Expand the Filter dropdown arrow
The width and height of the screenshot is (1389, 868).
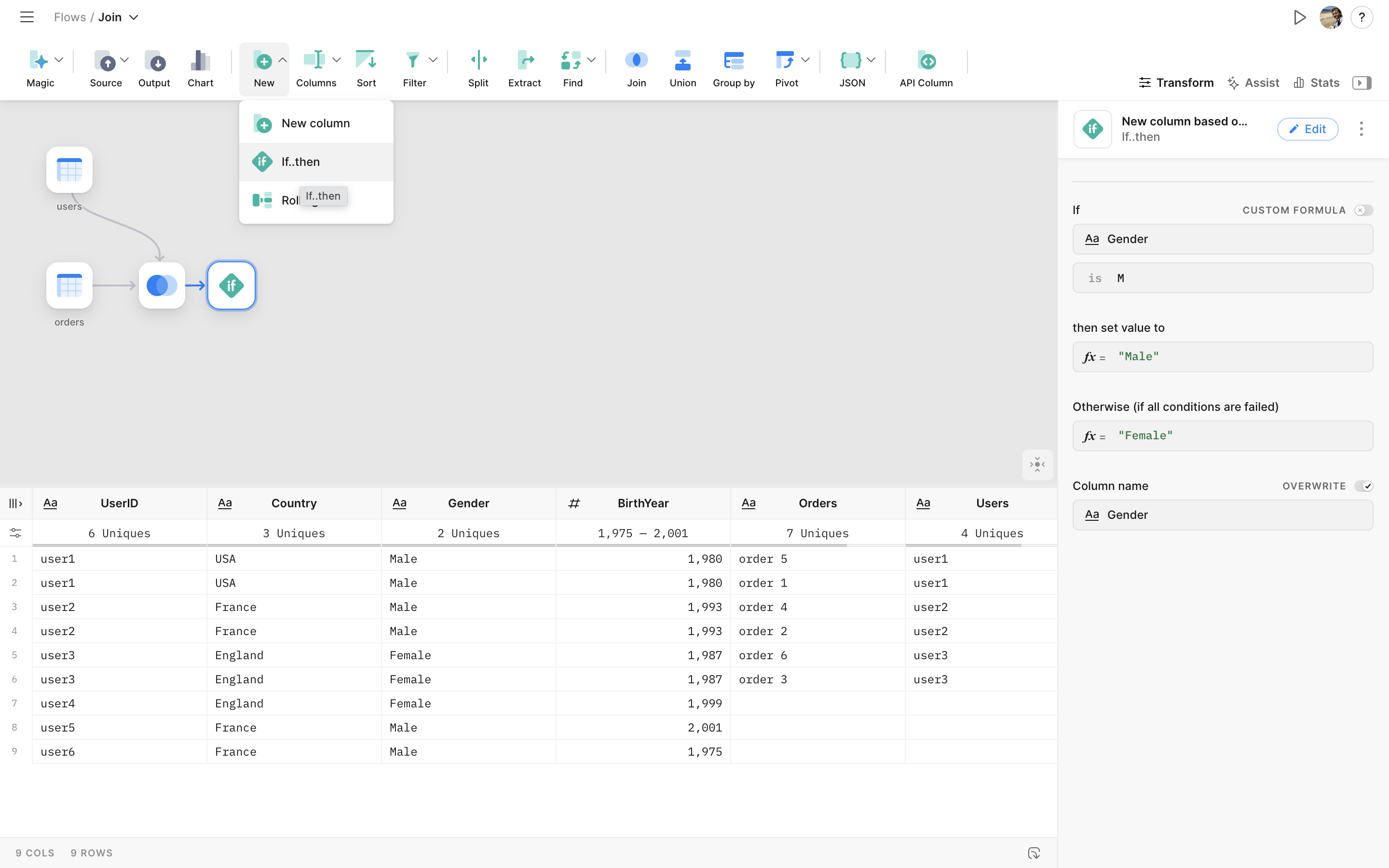[x=434, y=60]
